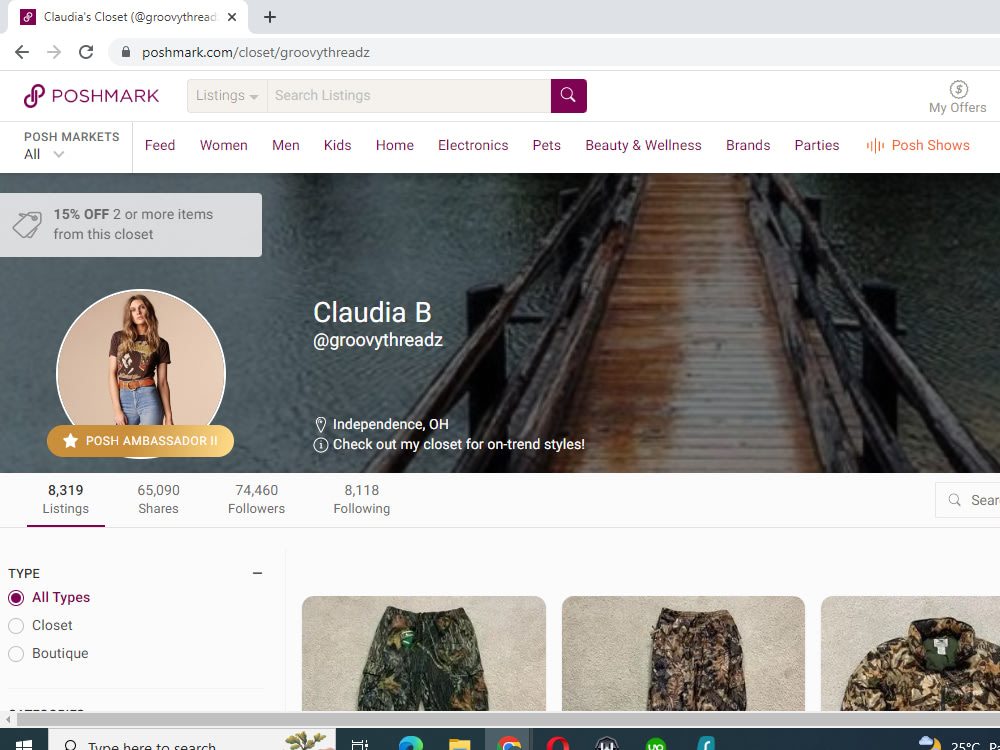Open Opera browser from taskbar
The image size is (1000, 750).
(557, 744)
